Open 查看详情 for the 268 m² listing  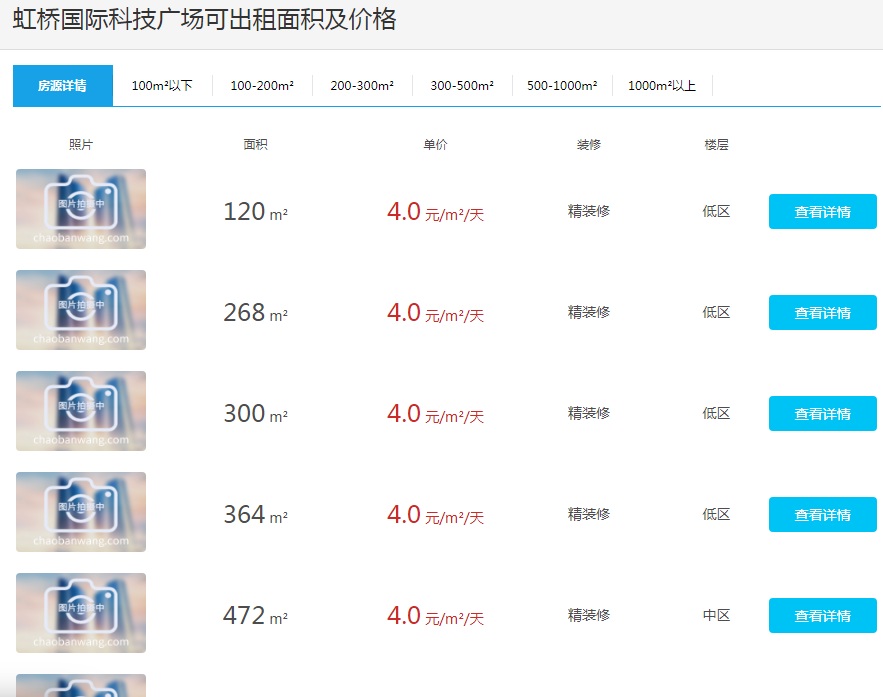[x=822, y=312]
